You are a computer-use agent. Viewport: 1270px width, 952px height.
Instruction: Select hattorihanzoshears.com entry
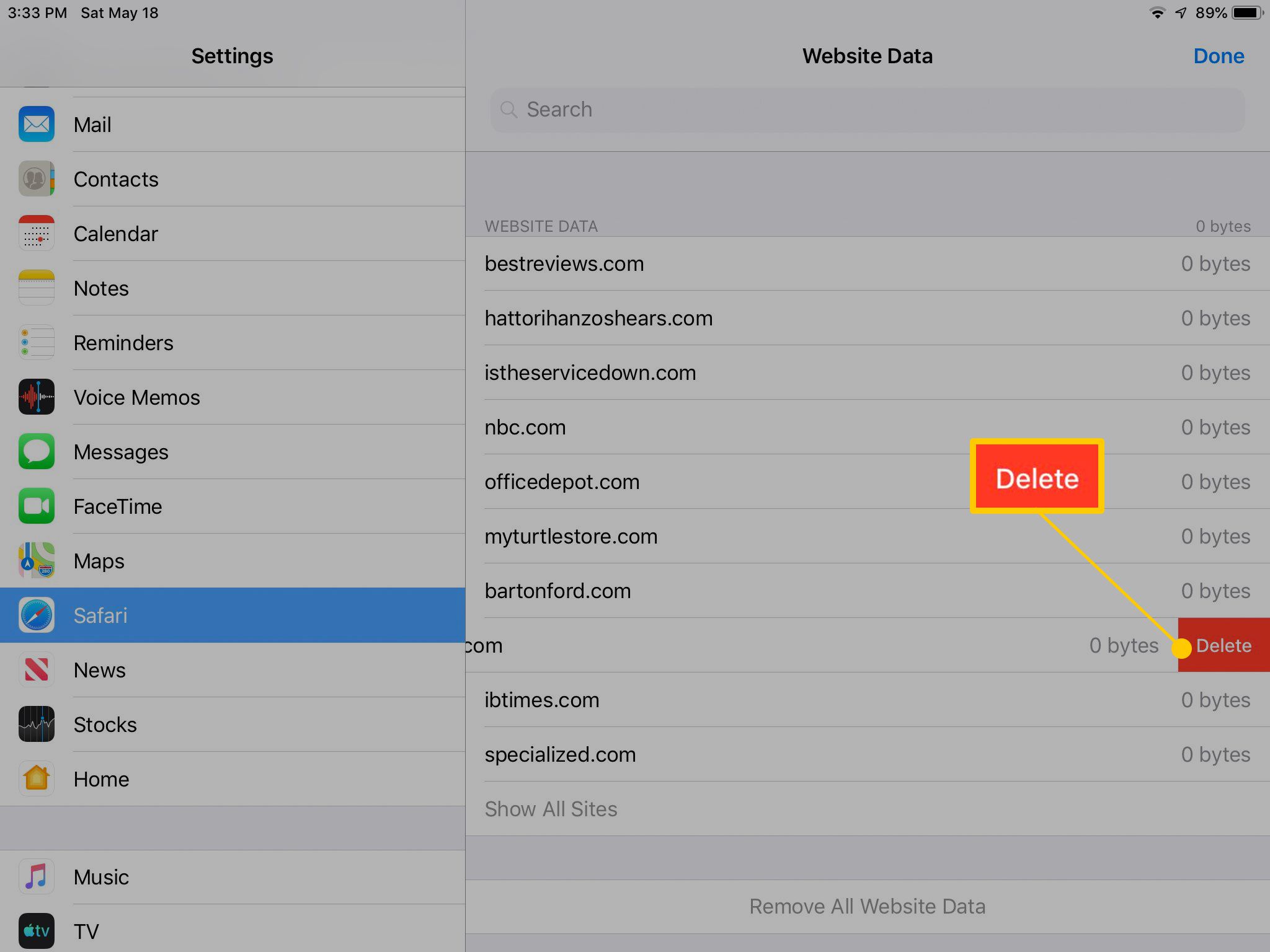[x=868, y=318]
